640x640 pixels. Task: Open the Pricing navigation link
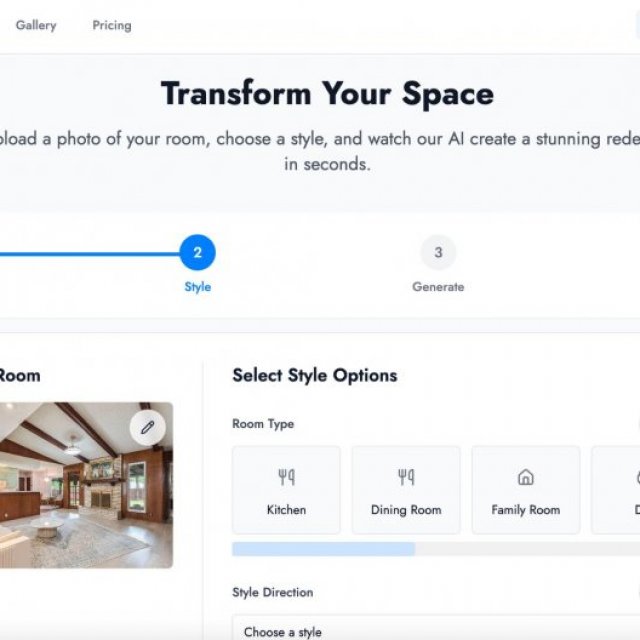click(112, 25)
